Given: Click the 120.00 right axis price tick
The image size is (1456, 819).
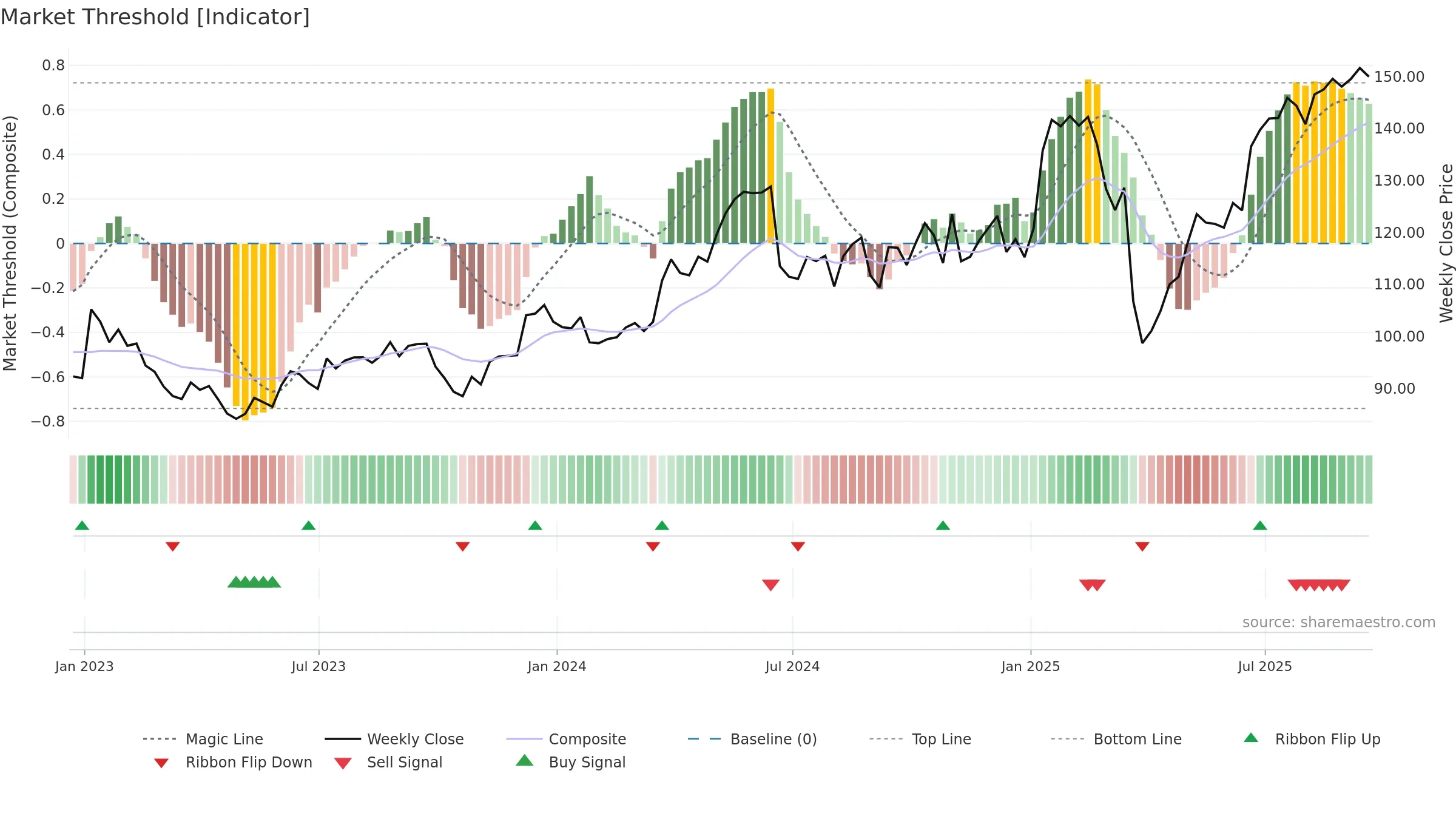Looking at the screenshot, I should tap(1399, 233).
